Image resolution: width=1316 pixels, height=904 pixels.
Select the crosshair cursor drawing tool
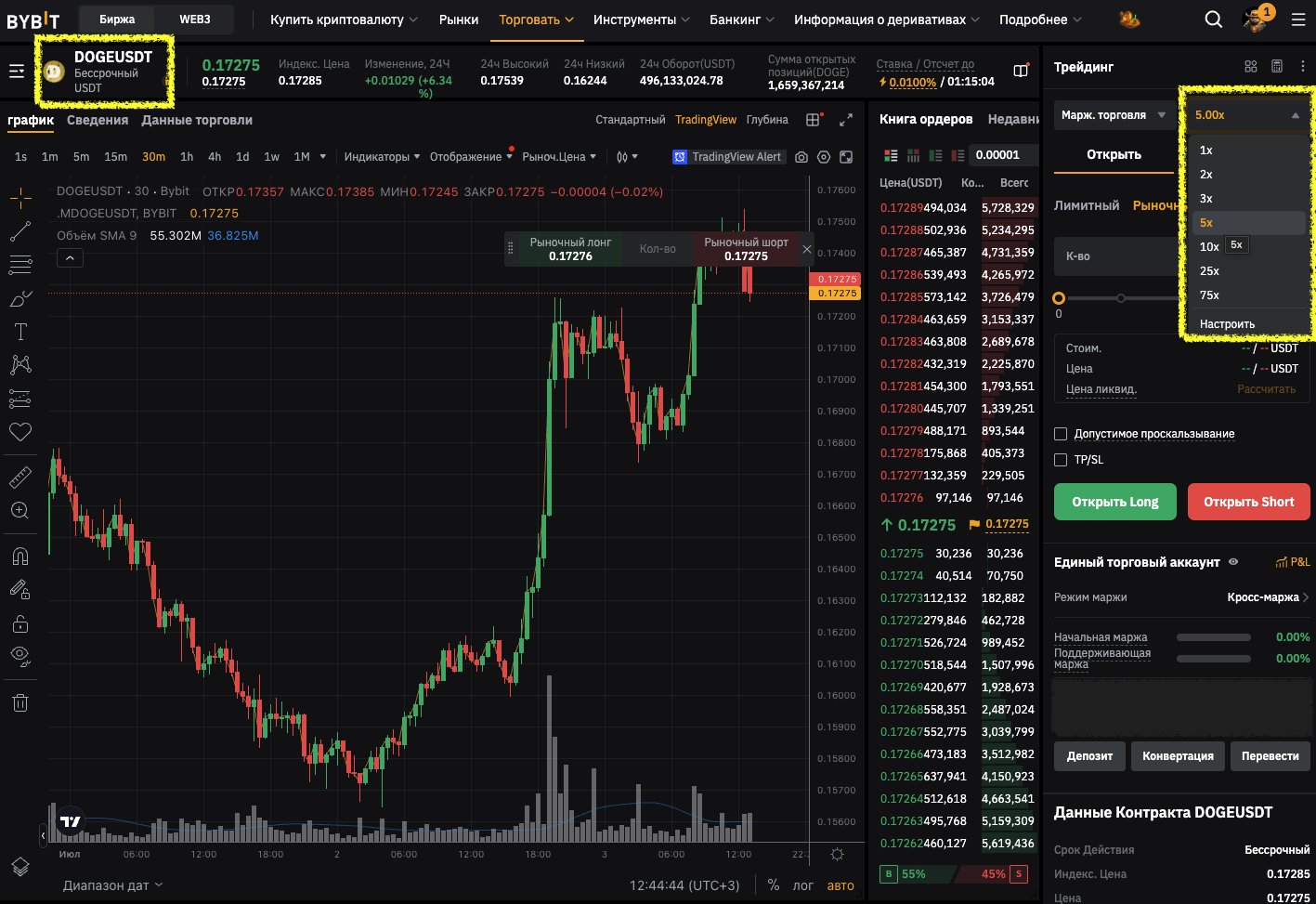(20, 197)
